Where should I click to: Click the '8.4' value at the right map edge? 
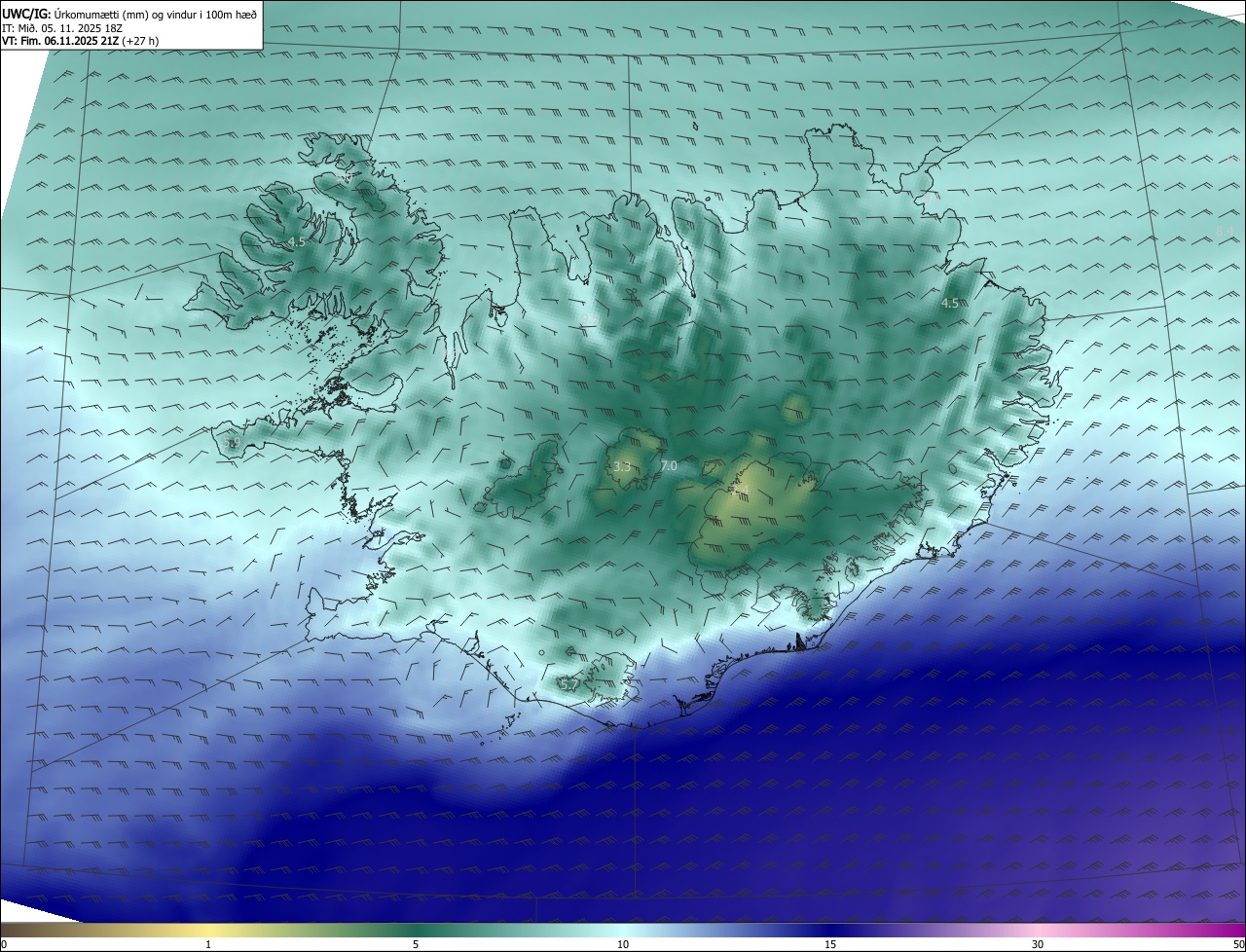1225,231
